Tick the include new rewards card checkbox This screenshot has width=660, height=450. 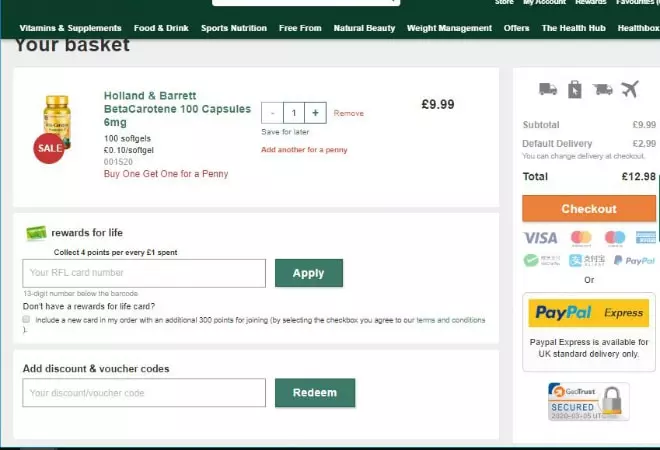click(x=26, y=320)
